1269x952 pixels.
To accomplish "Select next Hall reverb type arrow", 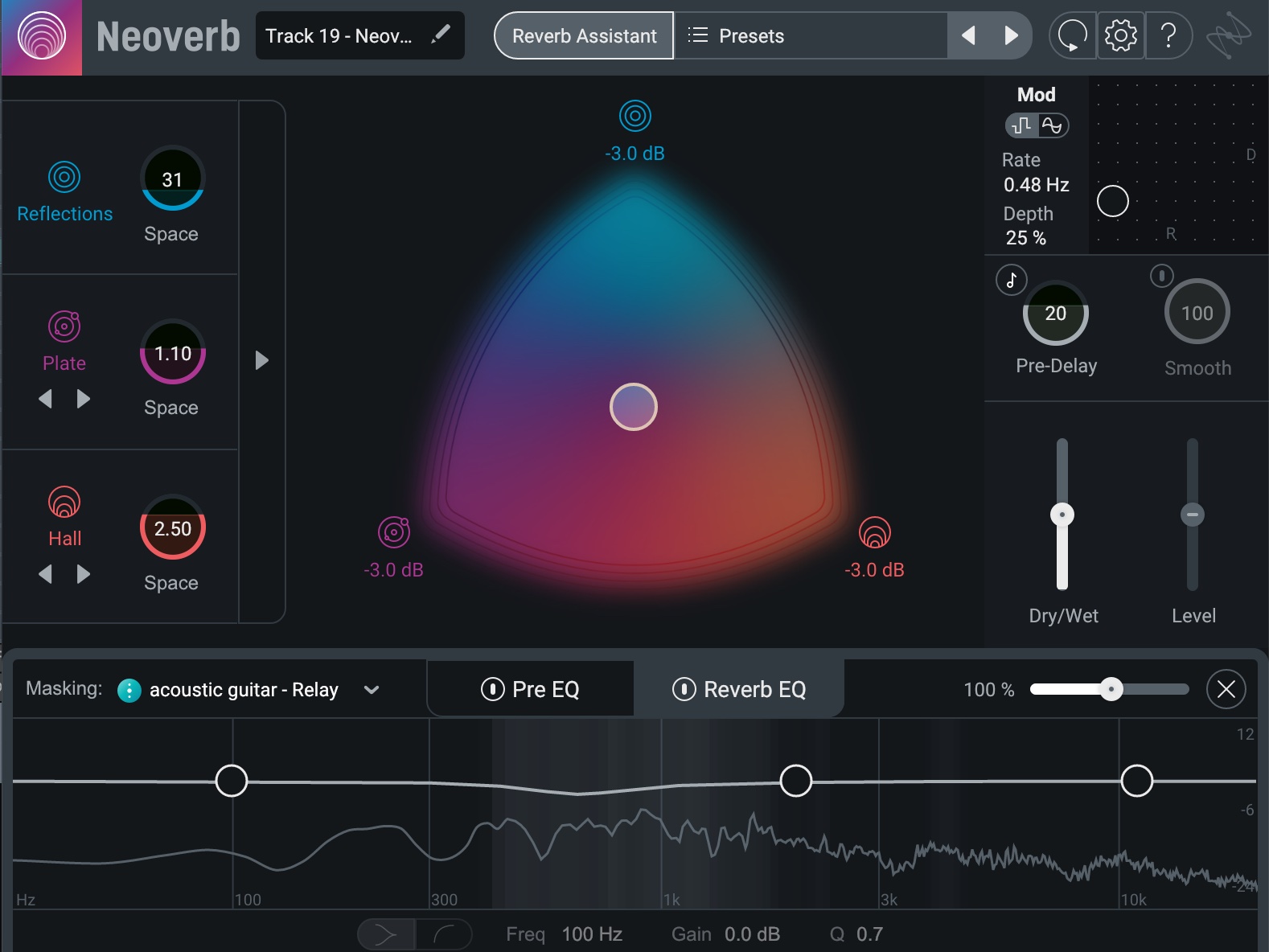I will [x=84, y=574].
